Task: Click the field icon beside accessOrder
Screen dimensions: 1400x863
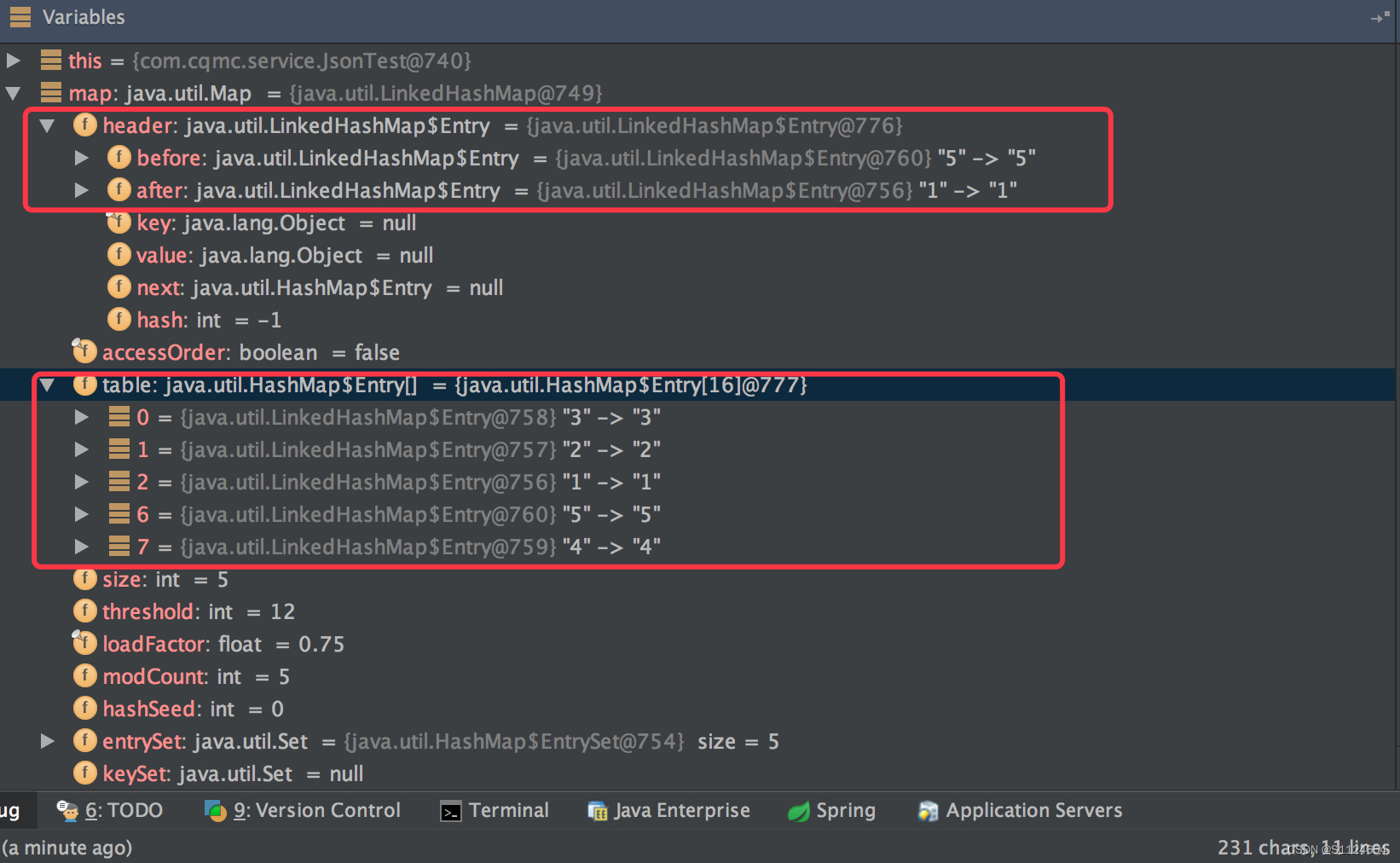Action: 84,351
